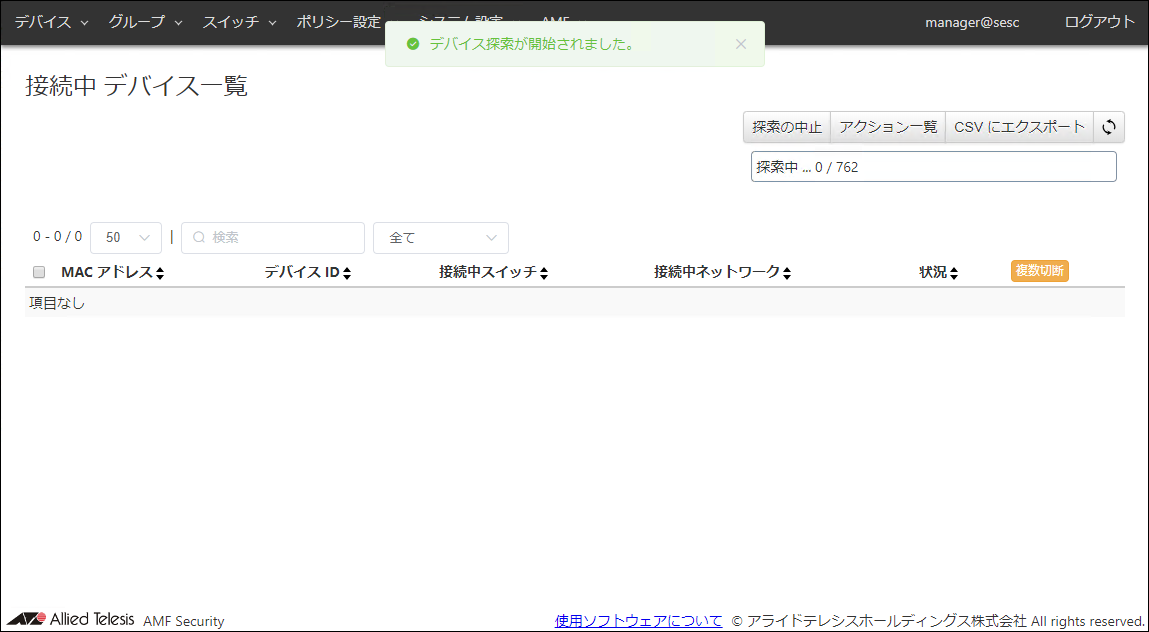Sort by デバイス ID column arrows

(x=346, y=273)
